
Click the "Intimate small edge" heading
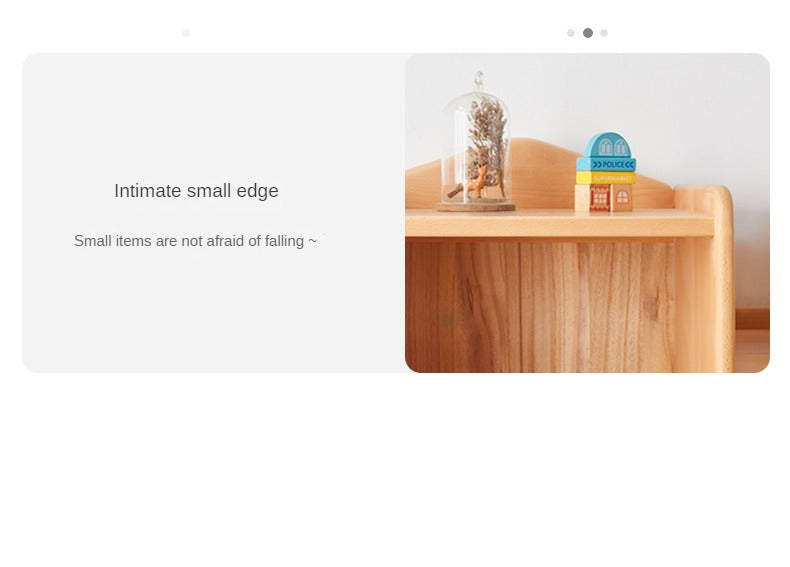click(196, 191)
